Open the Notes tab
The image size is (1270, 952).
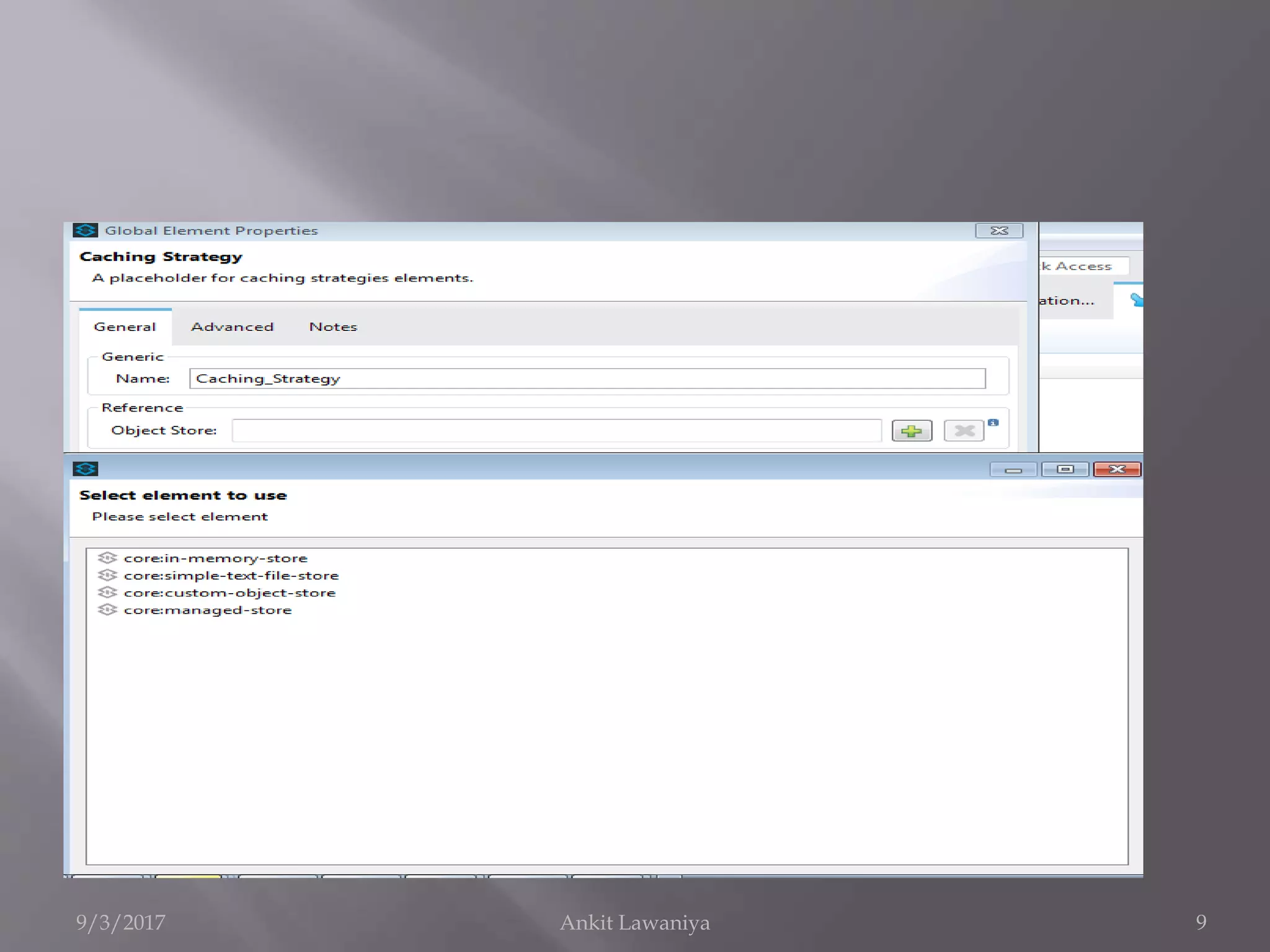[x=333, y=327]
